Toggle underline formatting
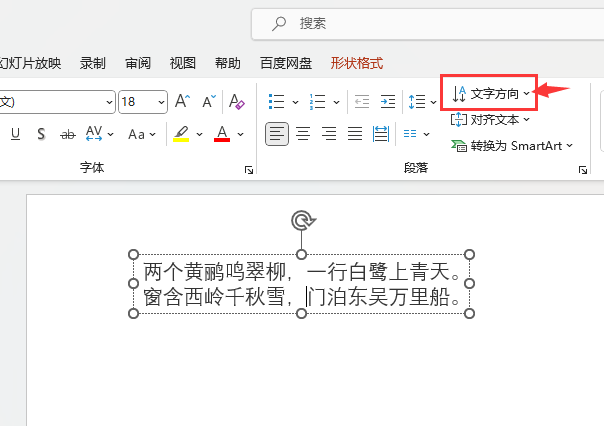This screenshot has height=426, width=604. tap(15, 134)
